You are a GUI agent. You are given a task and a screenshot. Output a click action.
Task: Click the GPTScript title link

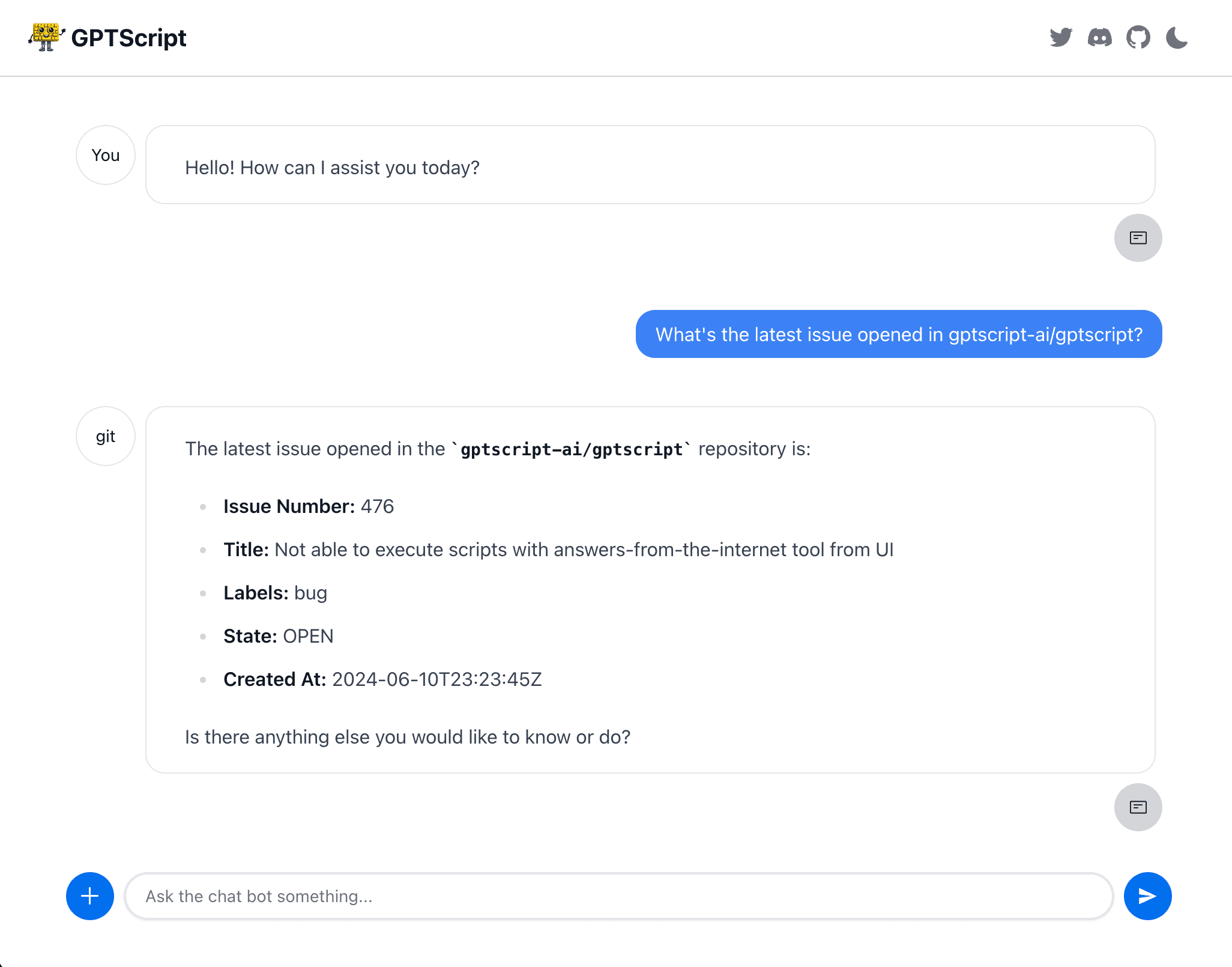(x=128, y=38)
